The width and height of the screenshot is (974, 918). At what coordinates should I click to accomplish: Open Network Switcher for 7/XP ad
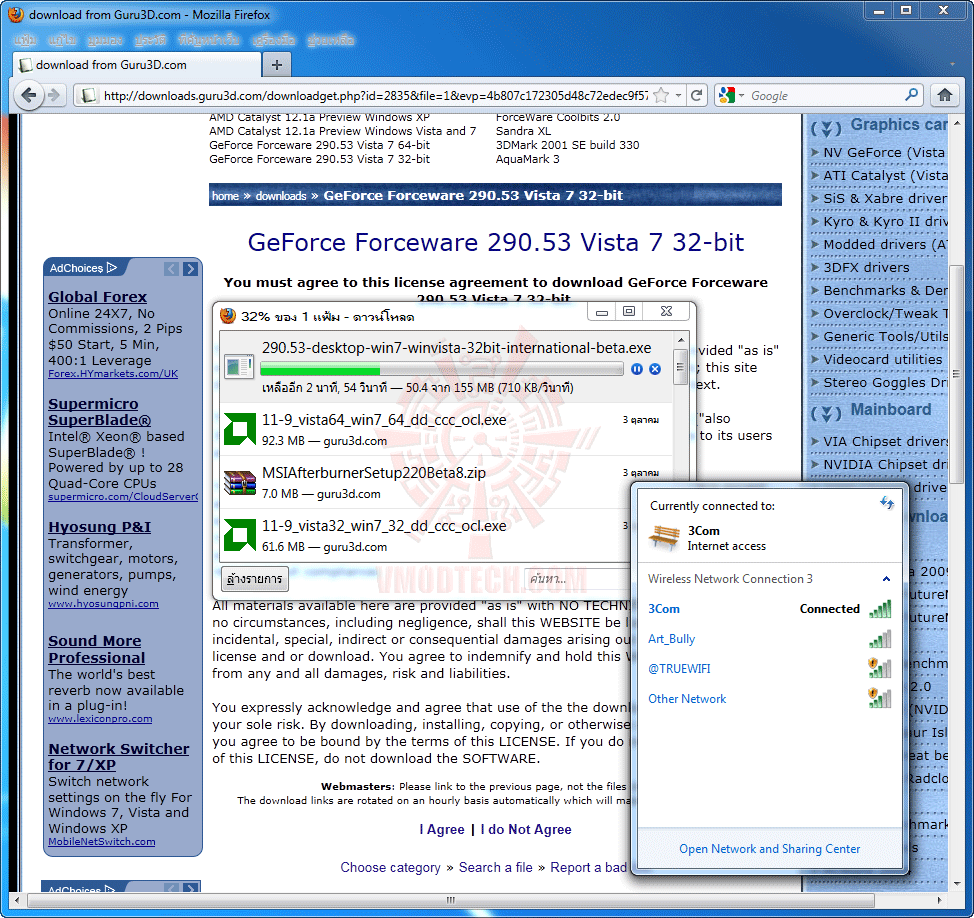119,757
